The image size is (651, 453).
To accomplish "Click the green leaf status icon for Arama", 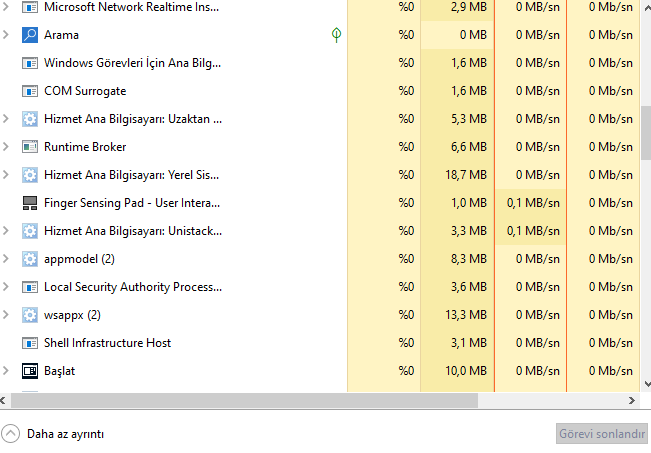I will 336,35.
